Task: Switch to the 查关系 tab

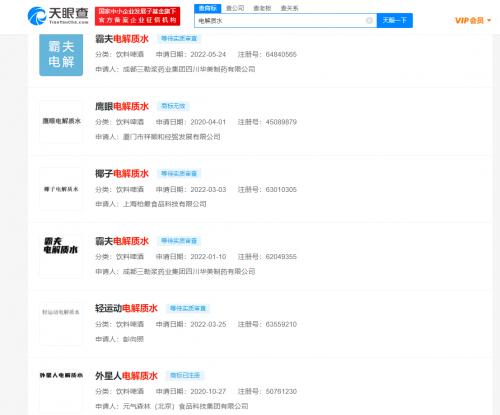Action: (289, 8)
